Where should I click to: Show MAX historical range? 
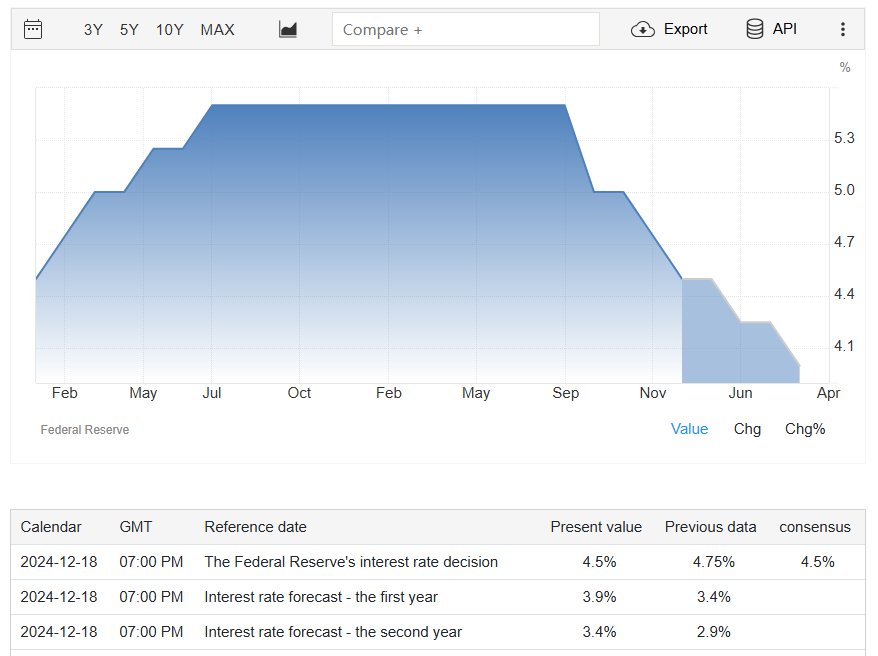pos(217,30)
